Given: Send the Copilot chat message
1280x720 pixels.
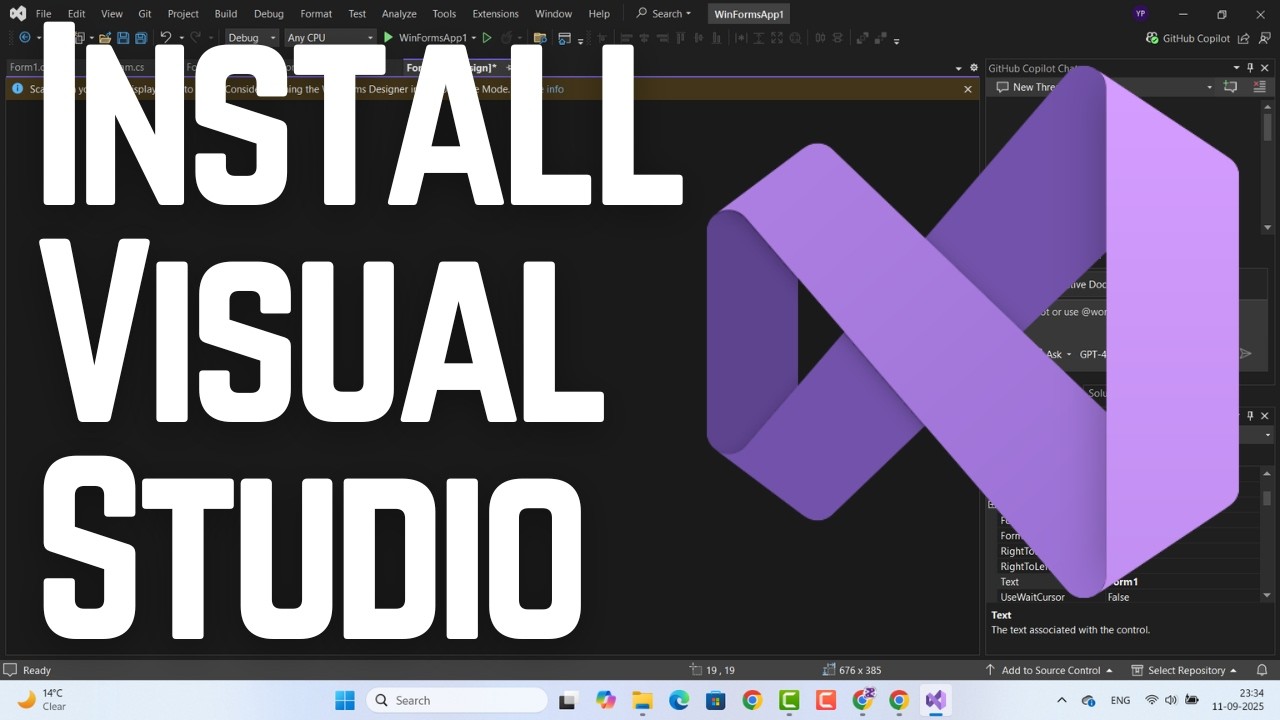Looking at the screenshot, I should click(x=1245, y=354).
